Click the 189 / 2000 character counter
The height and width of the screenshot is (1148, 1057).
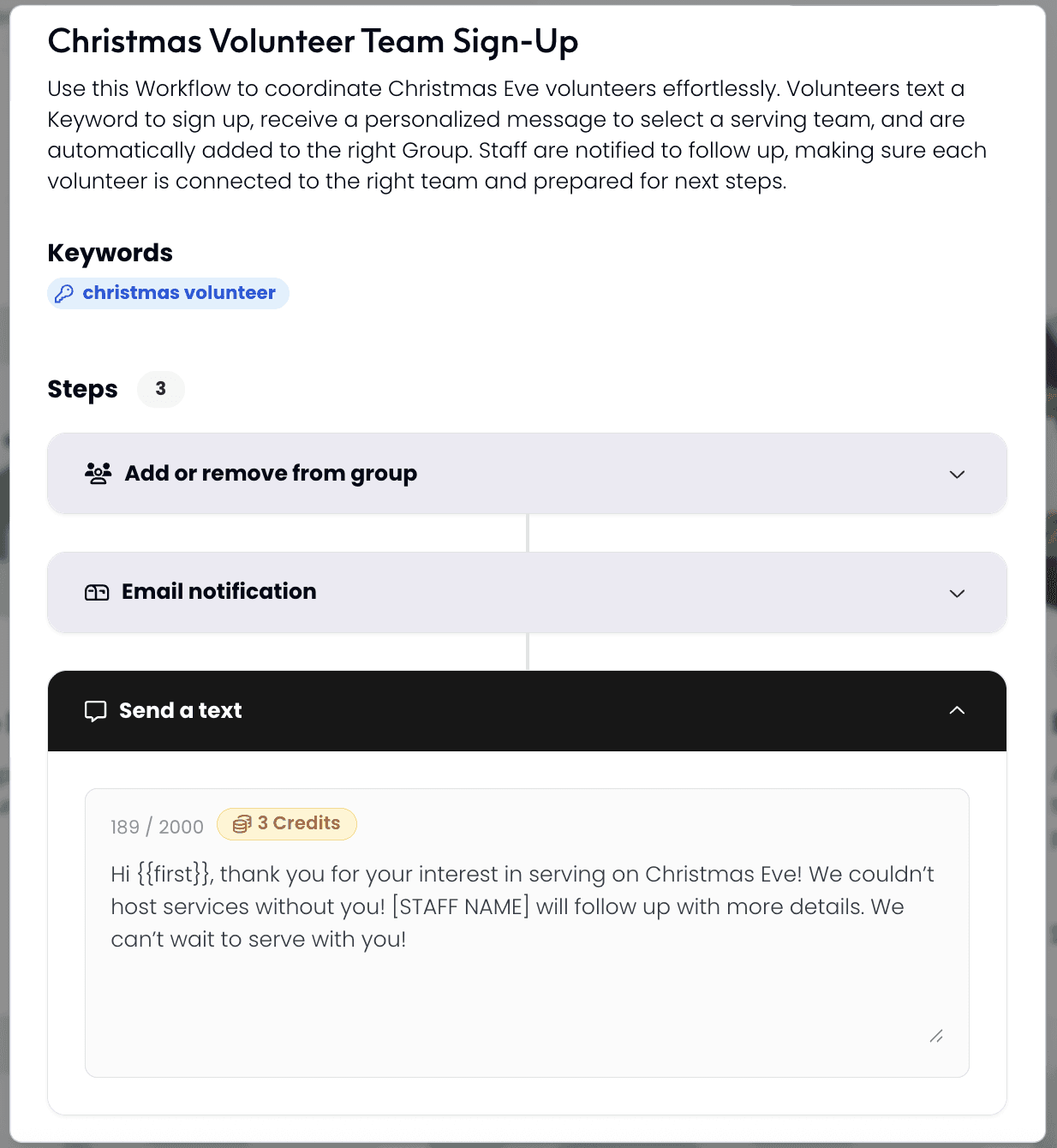click(x=157, y=825)
